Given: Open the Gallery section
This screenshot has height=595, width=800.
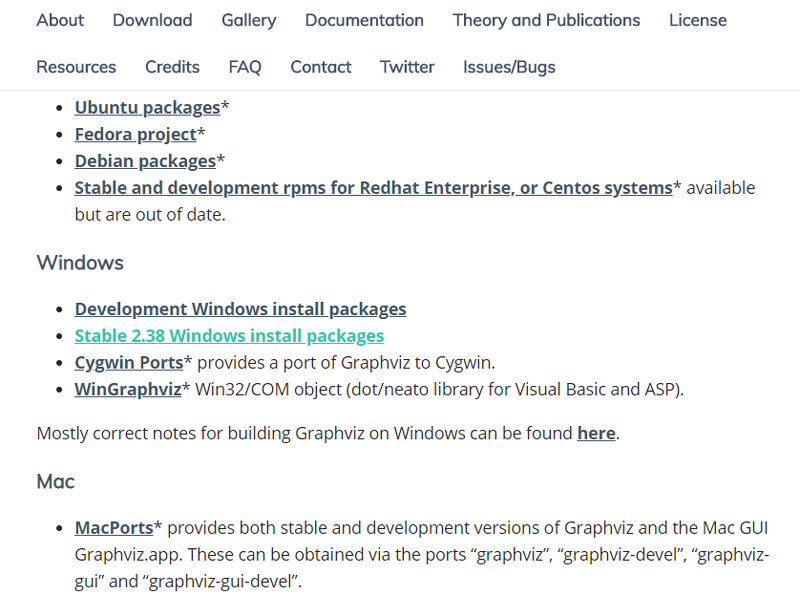Looking at the screenshot, I should coord(248,20).
